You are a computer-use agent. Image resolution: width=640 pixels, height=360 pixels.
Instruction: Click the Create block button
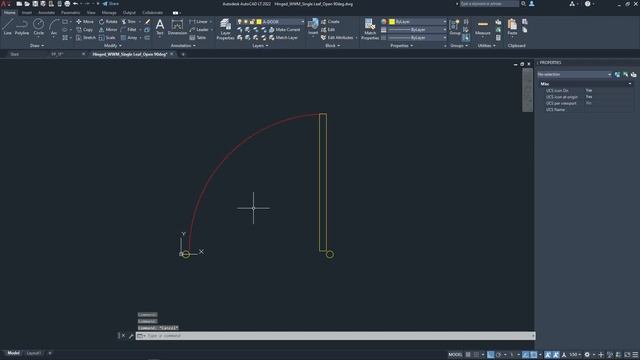tap(330, 21)
